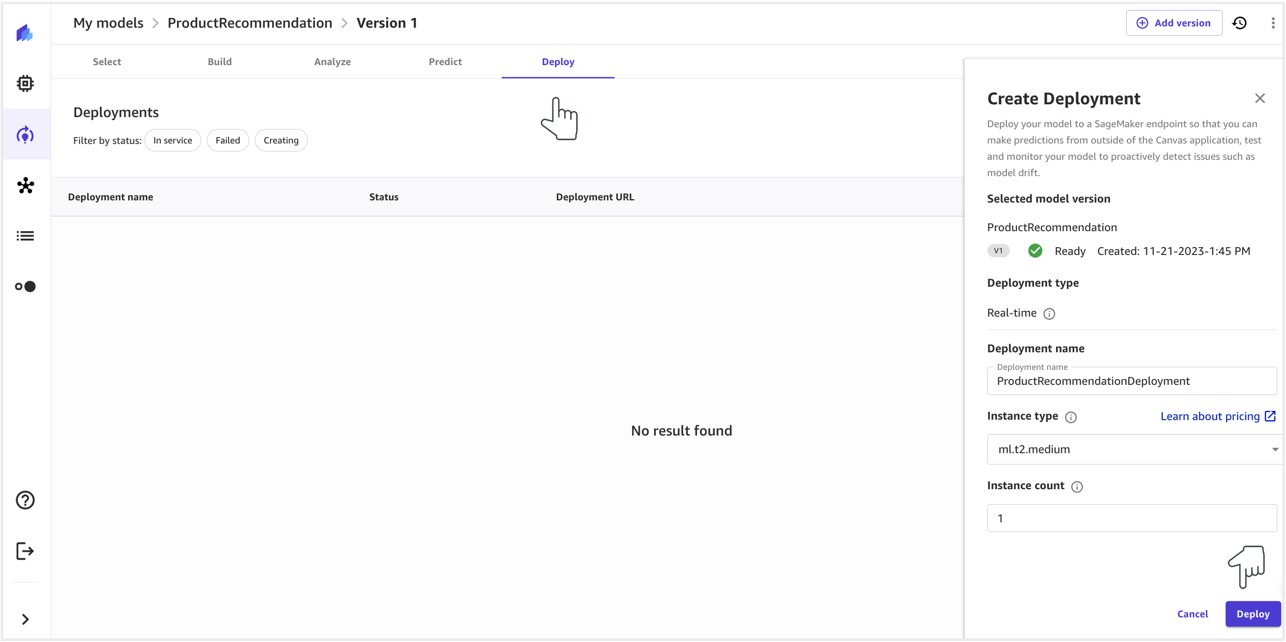Image resolution: width=1286 pixels, height=642 pixels.
Task: Click the V1 version badge
Action: pos(998,251)
